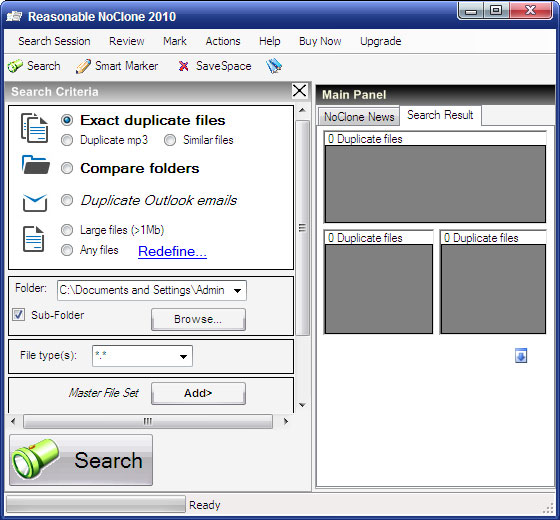Select Large files (>1Mb) option
560x520 pixels.
67,230
